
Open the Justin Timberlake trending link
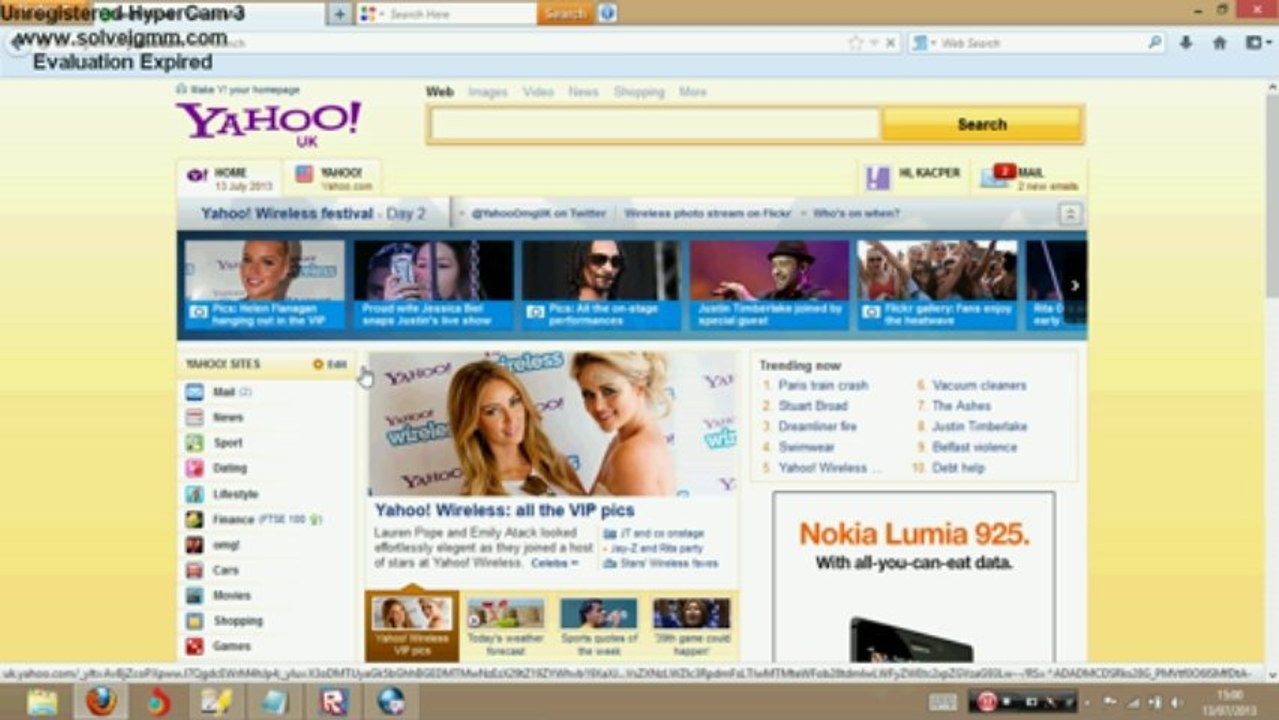pos(979,426)
